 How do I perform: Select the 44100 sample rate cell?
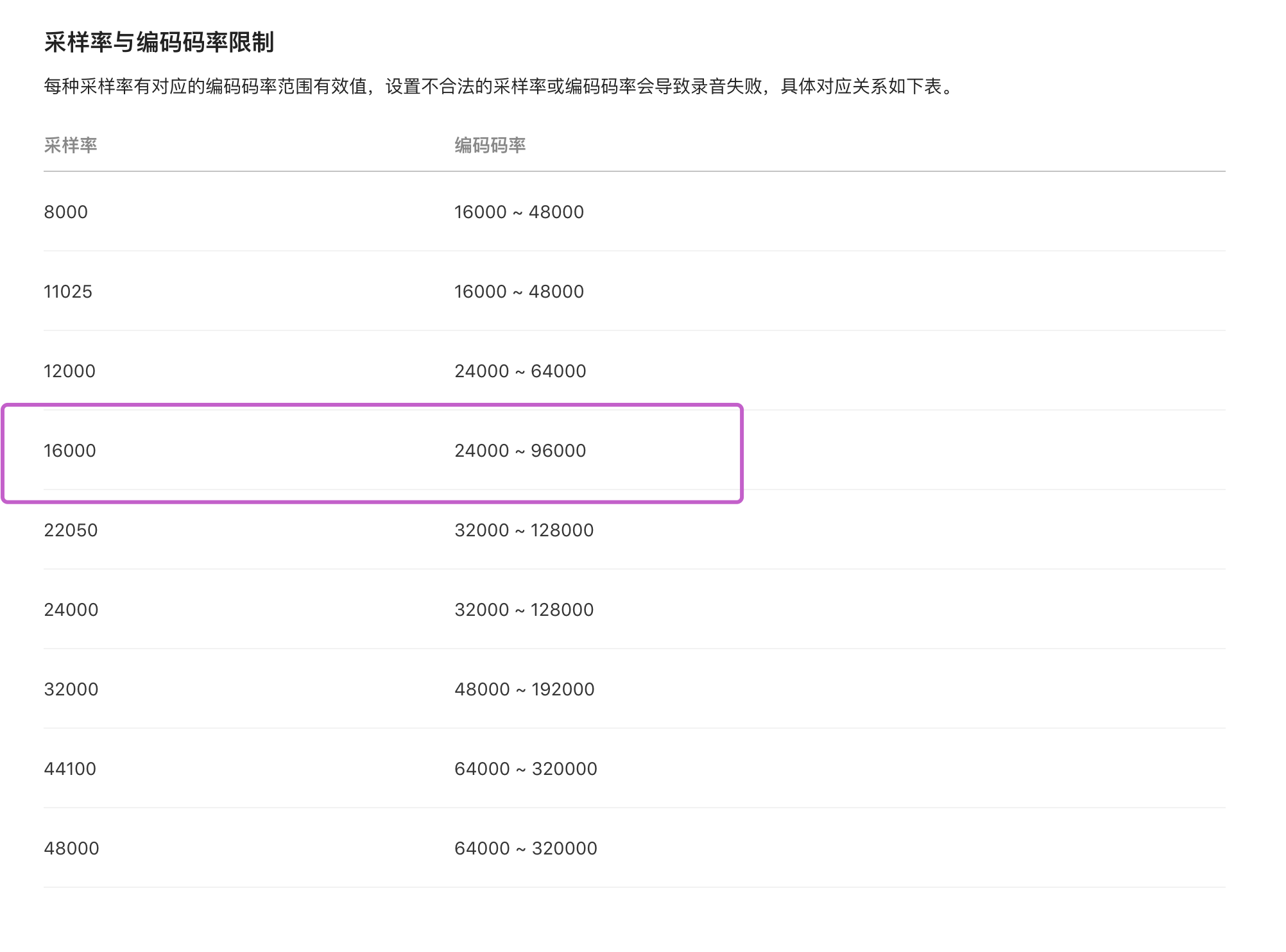pyautogui.click(x=69, y=769)
